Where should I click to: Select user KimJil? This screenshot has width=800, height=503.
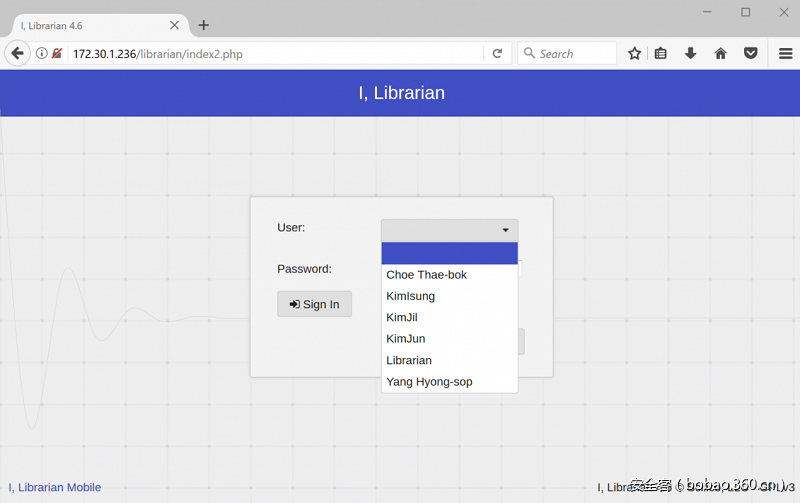449,318
